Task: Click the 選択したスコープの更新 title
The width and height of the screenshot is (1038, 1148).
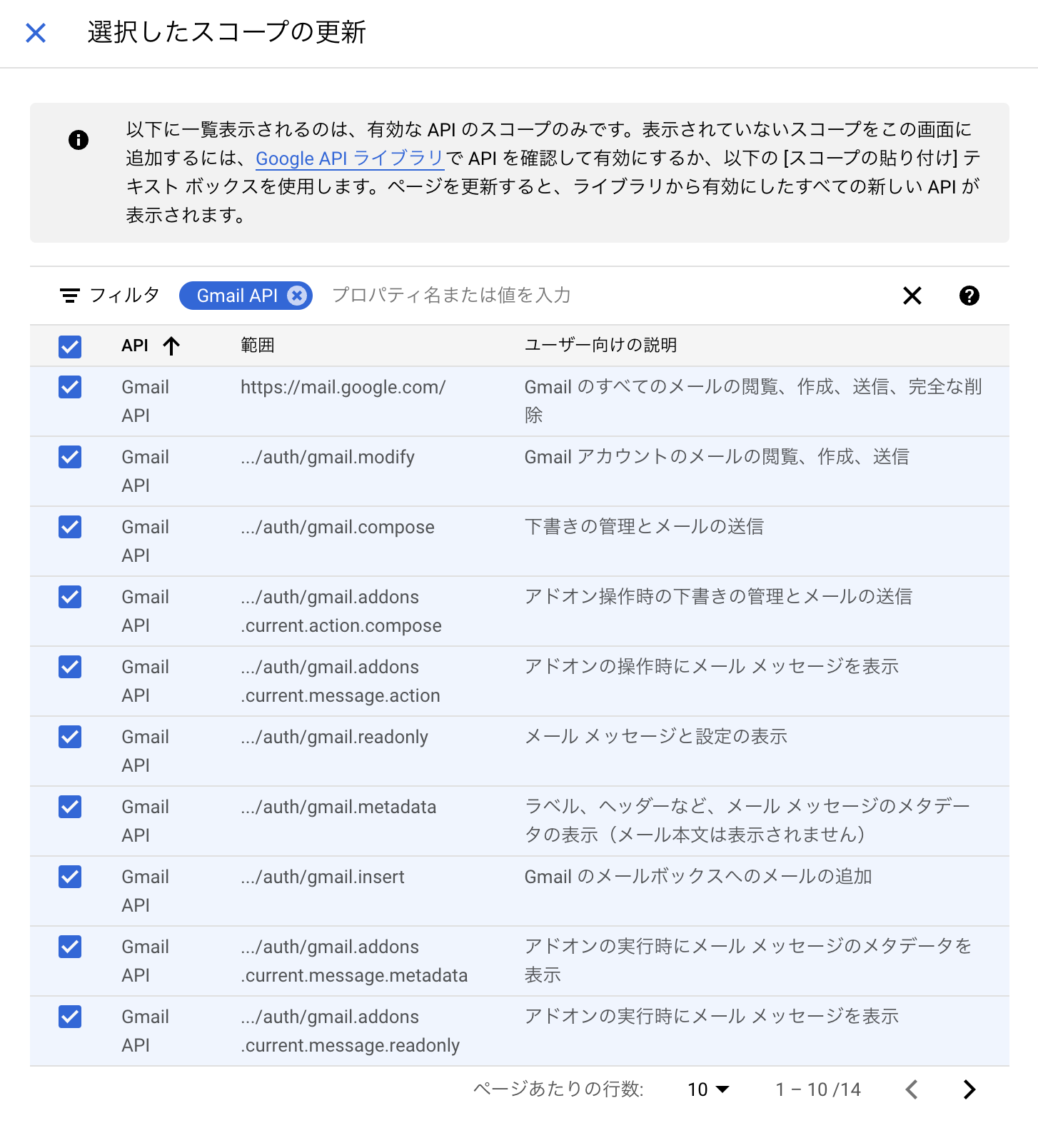Action: click(x=227, y=33)
